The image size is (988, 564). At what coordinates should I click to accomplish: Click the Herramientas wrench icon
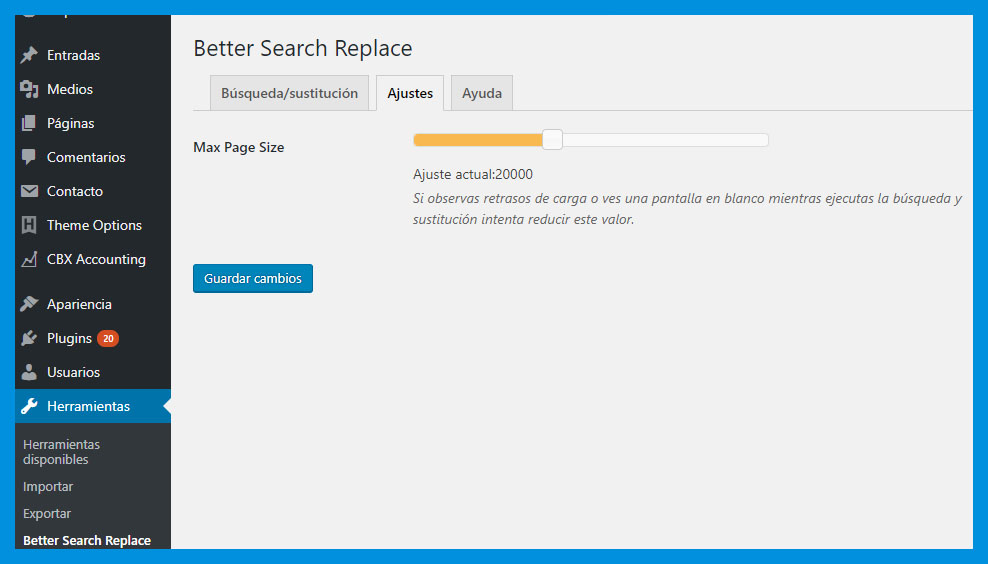click(x=29, y=406)
